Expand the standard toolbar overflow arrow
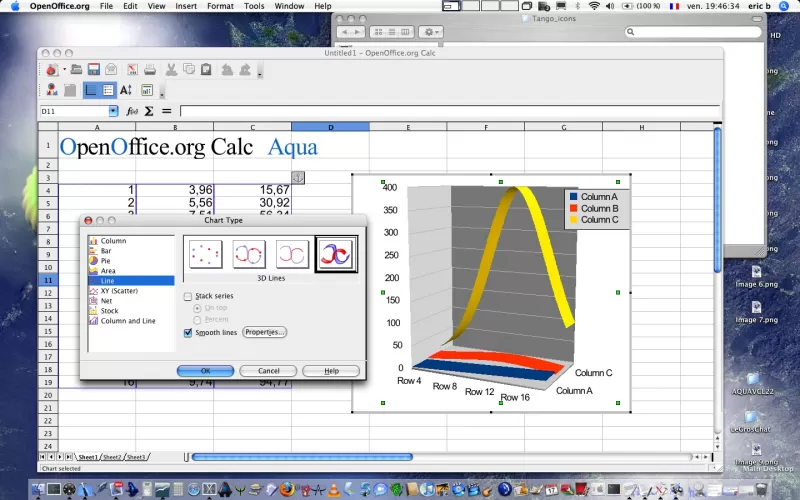Screen dimensions: 800x500 click(260, 71)
